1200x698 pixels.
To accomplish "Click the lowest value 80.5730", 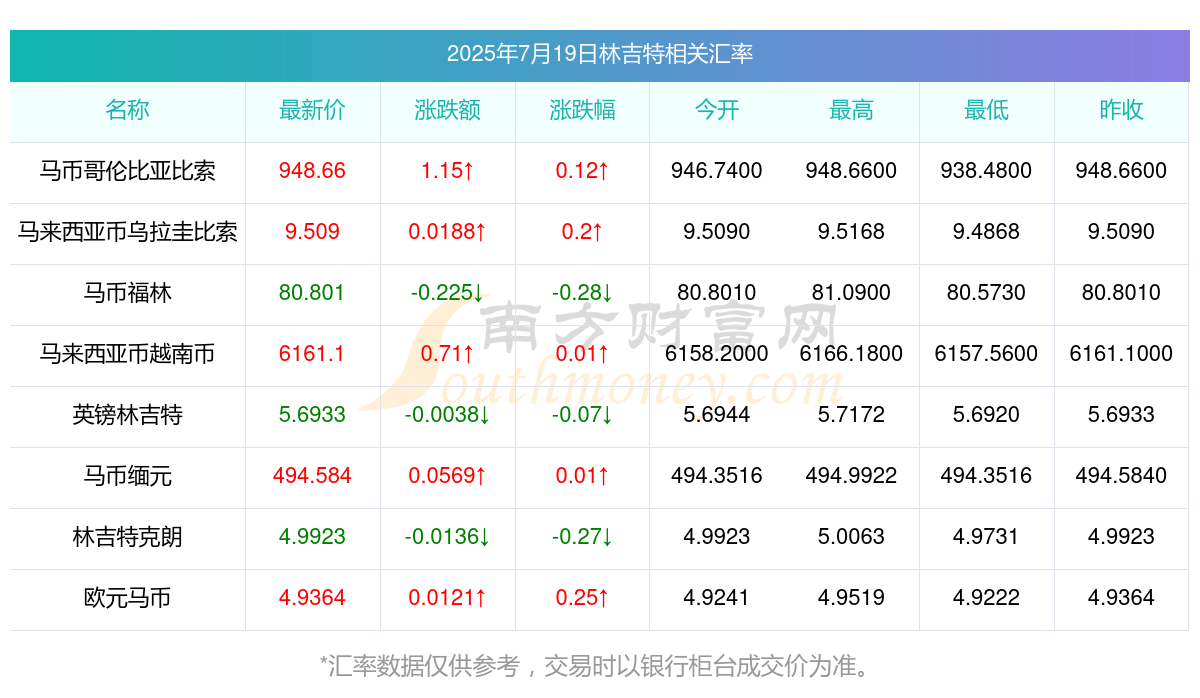I will pyautogui.click(x=986, y=293).
